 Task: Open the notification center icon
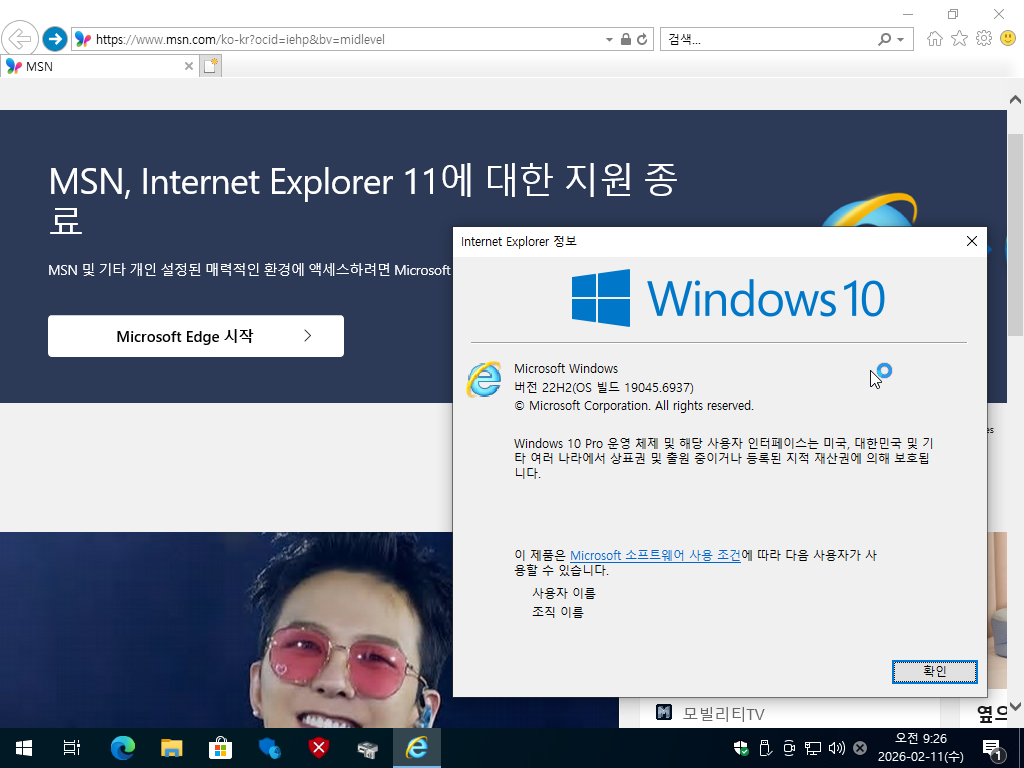tap(992, 749)
